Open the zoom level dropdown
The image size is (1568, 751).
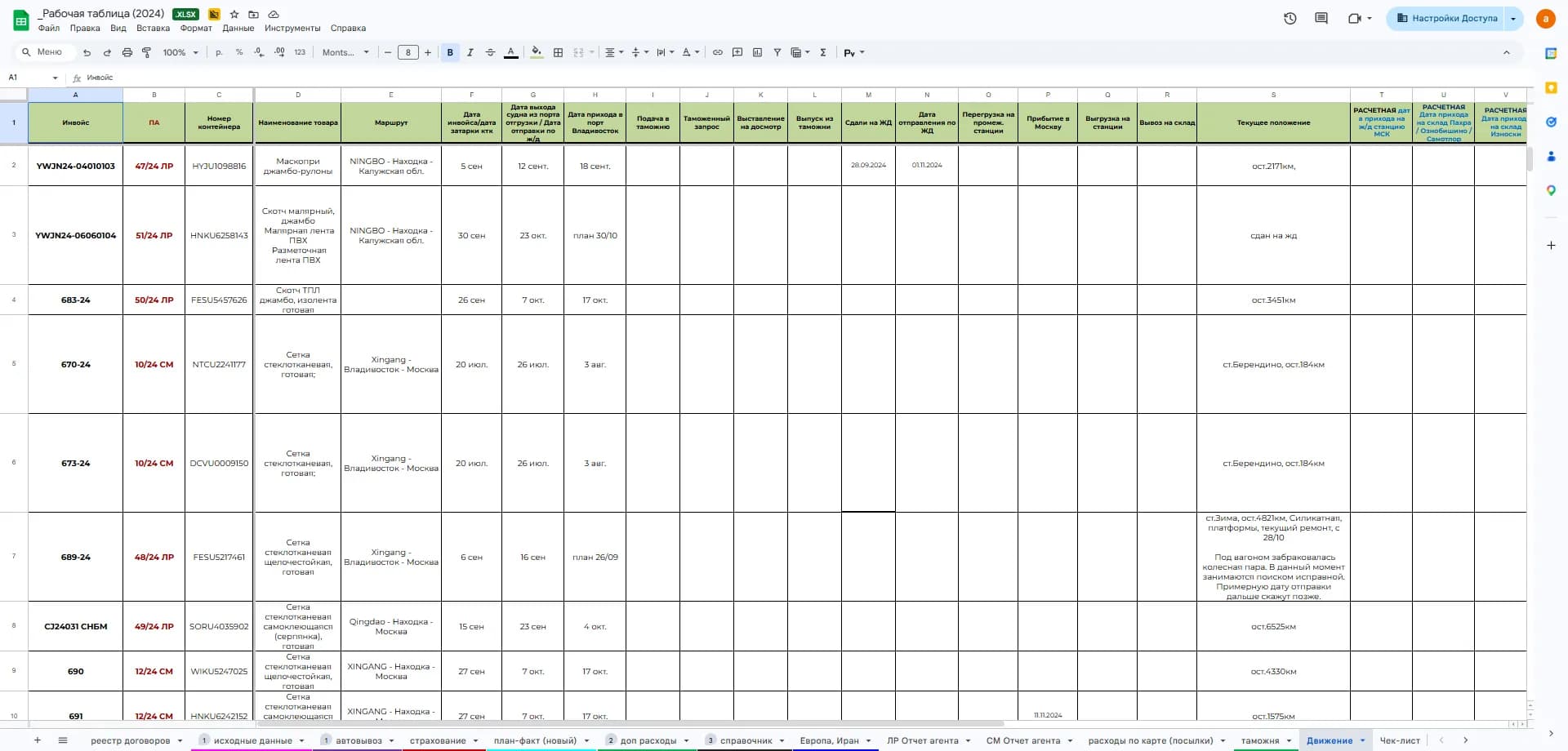tap(180, 52)
